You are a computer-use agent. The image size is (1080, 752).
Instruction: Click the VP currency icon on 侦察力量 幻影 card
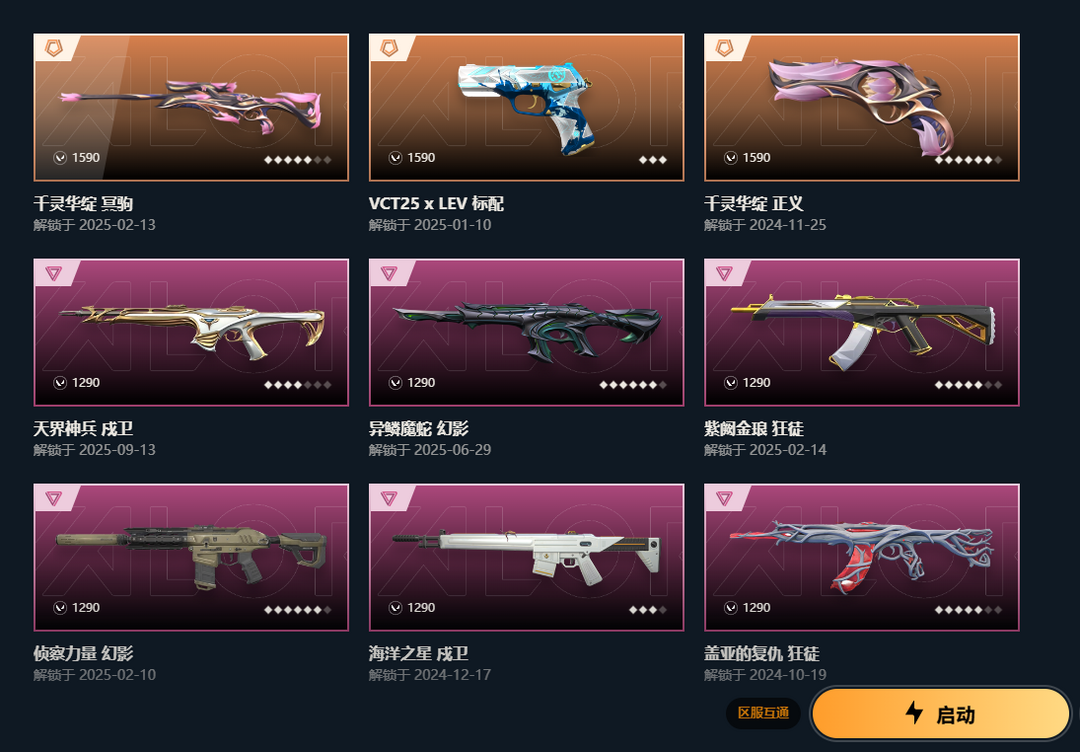point(60,608)
